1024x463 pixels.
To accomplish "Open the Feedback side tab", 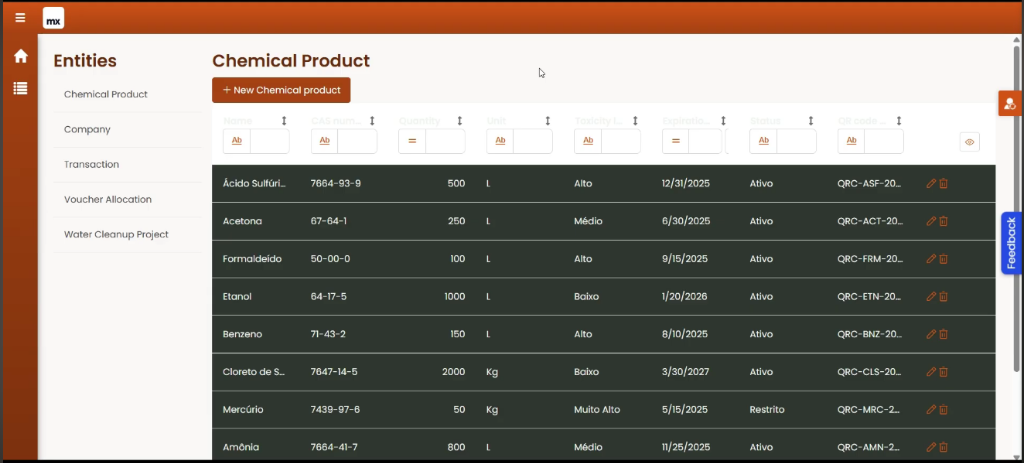I will pyautogui.click(x=1012, y=243).
